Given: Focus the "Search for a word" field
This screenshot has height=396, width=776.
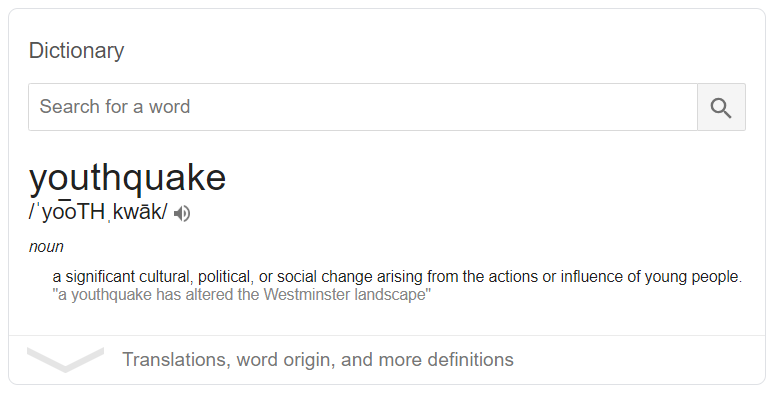Looking at the screenshot, I should pos(363,107).
